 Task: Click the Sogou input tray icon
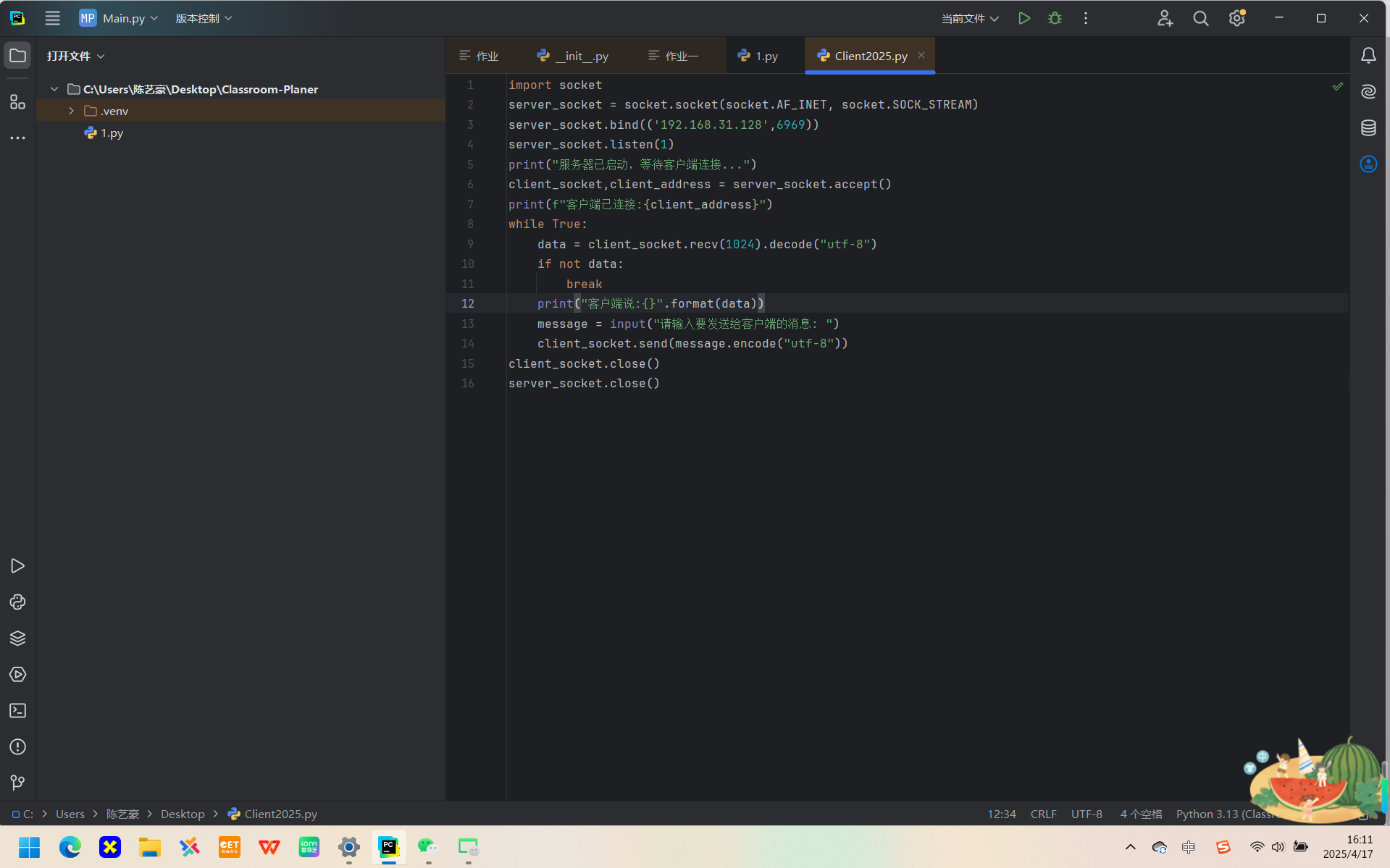coord(1223,847)
